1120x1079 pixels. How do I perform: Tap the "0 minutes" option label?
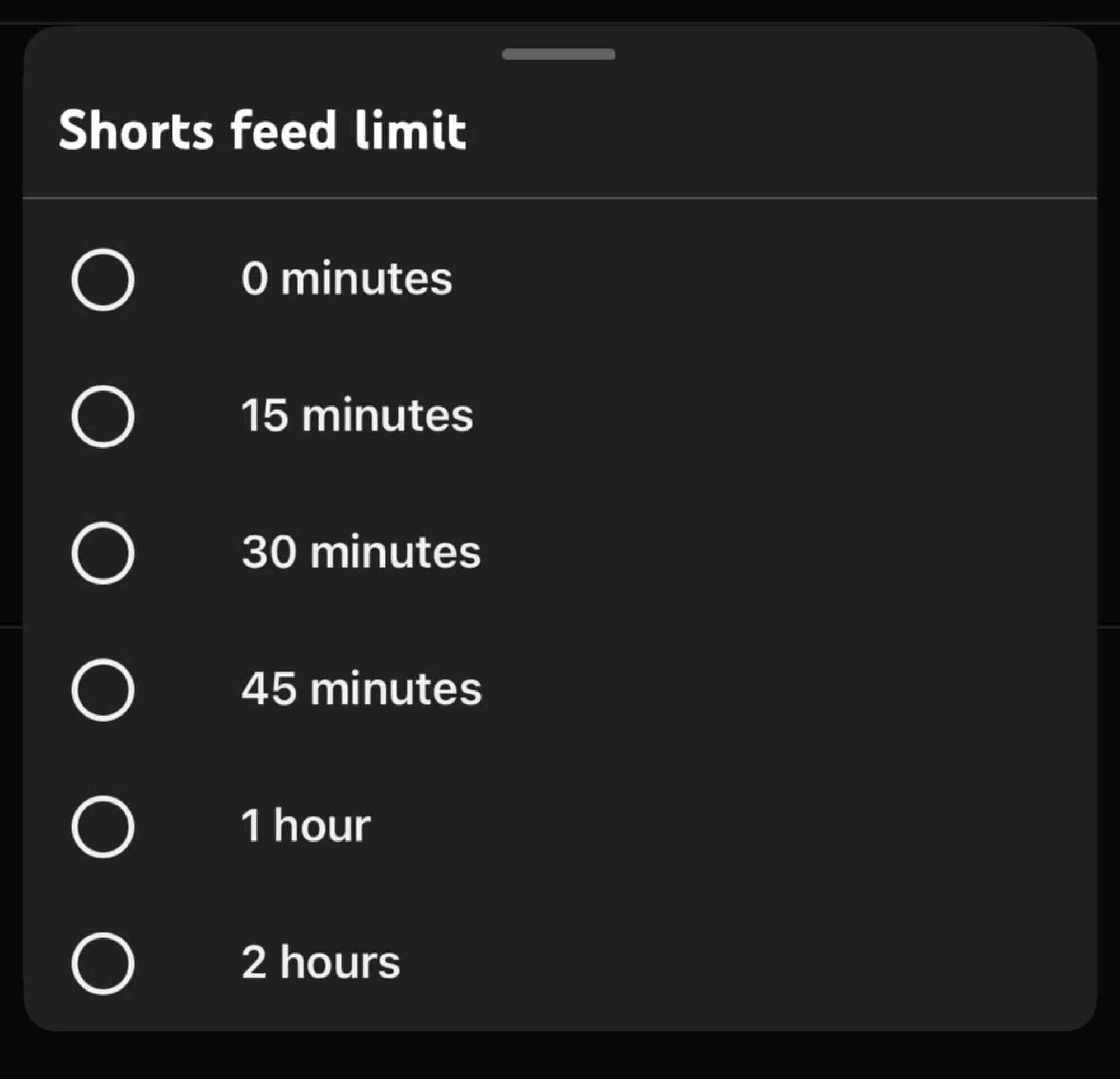coord(346,279)
